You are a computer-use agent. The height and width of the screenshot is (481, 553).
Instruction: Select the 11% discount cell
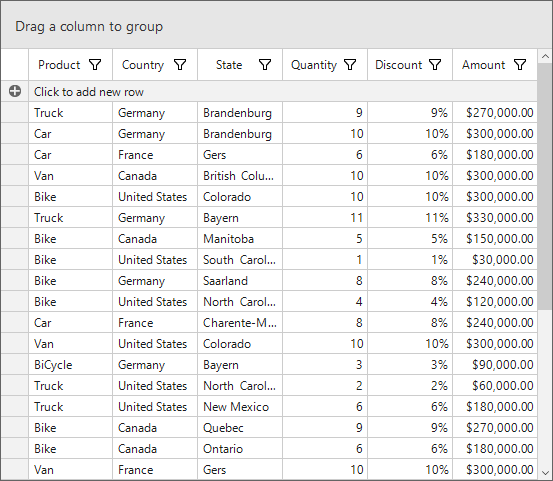(x=410, y=218)
